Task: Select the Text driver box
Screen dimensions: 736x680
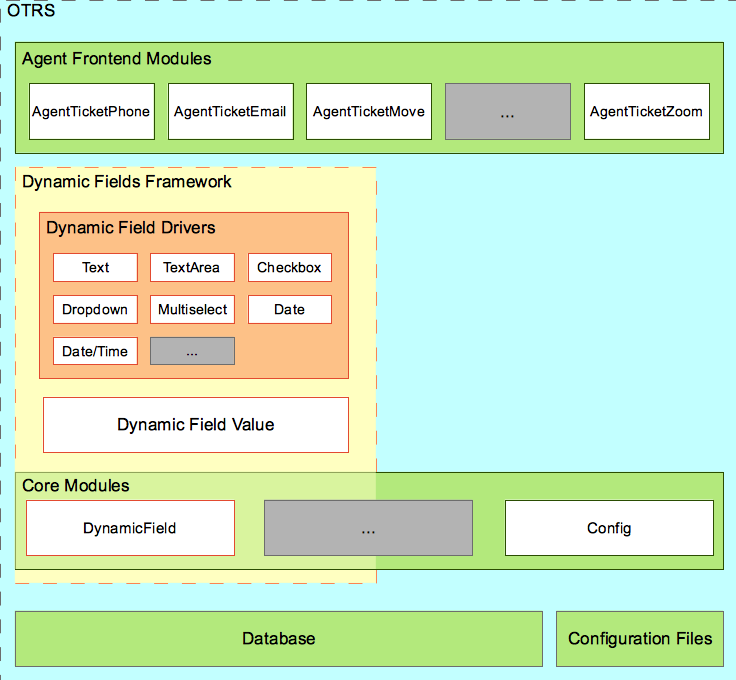Action: (x=95, y=267)
